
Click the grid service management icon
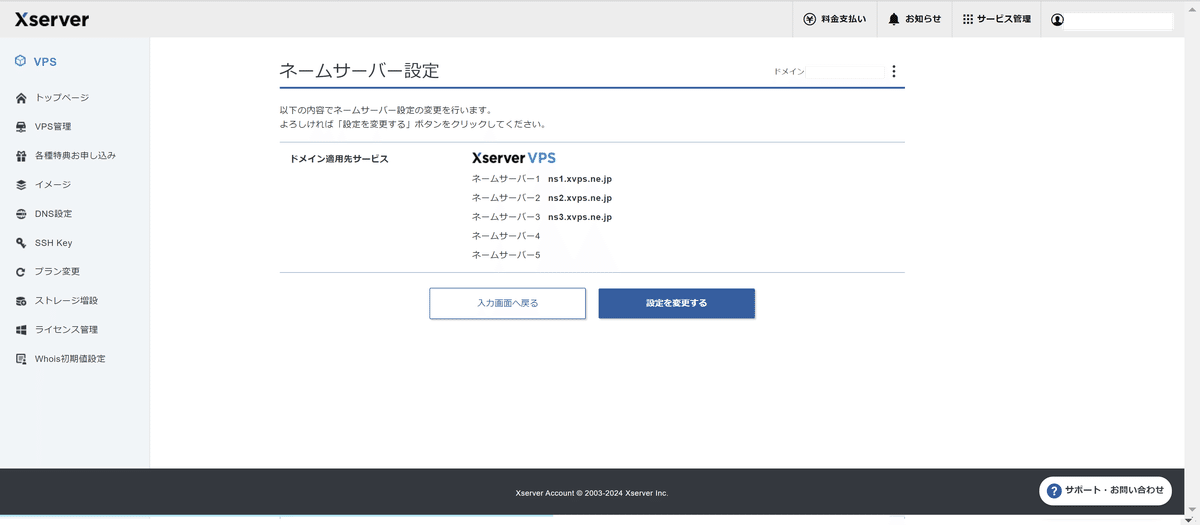968,19
